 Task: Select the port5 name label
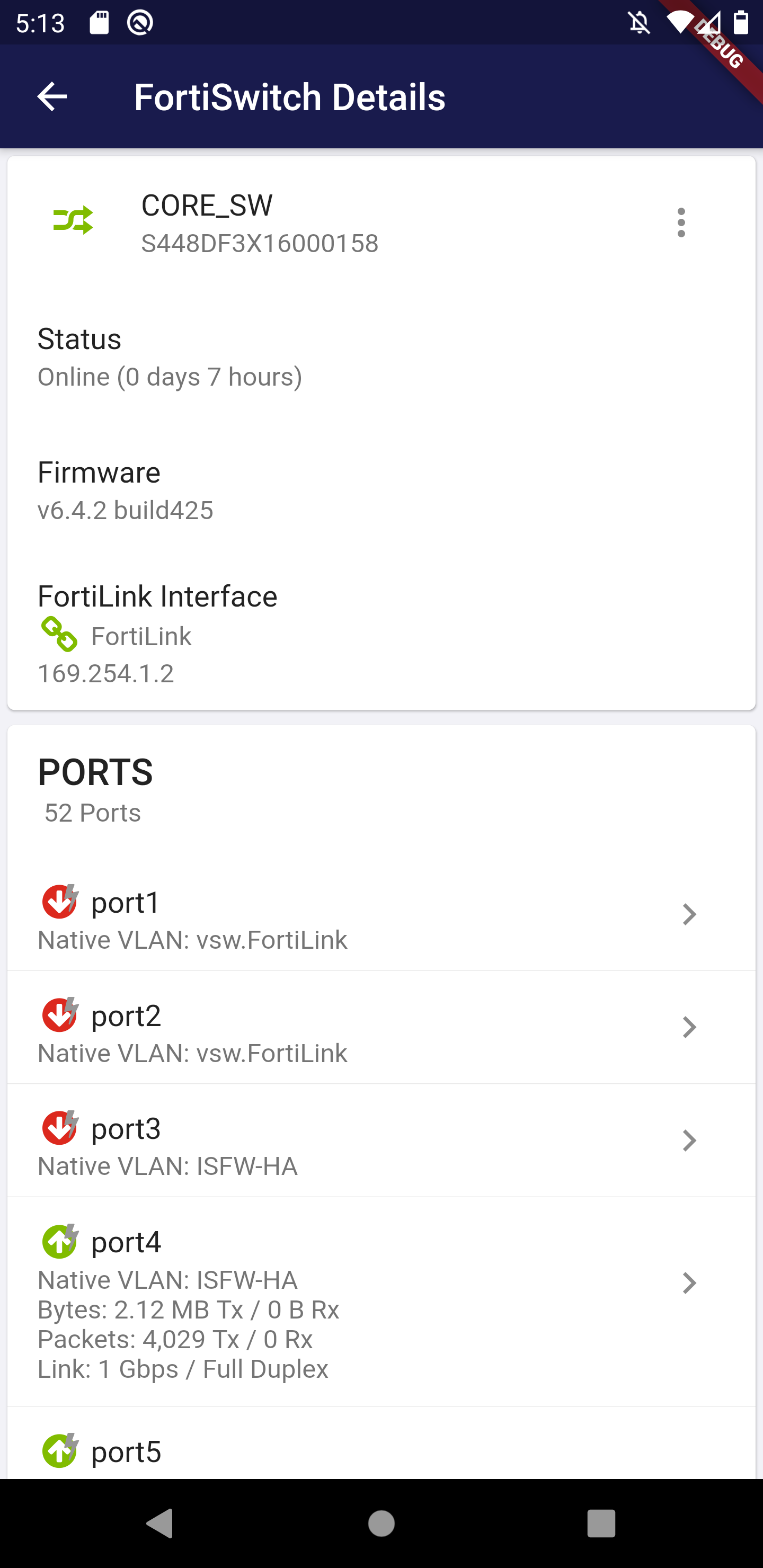[126, 1452]
